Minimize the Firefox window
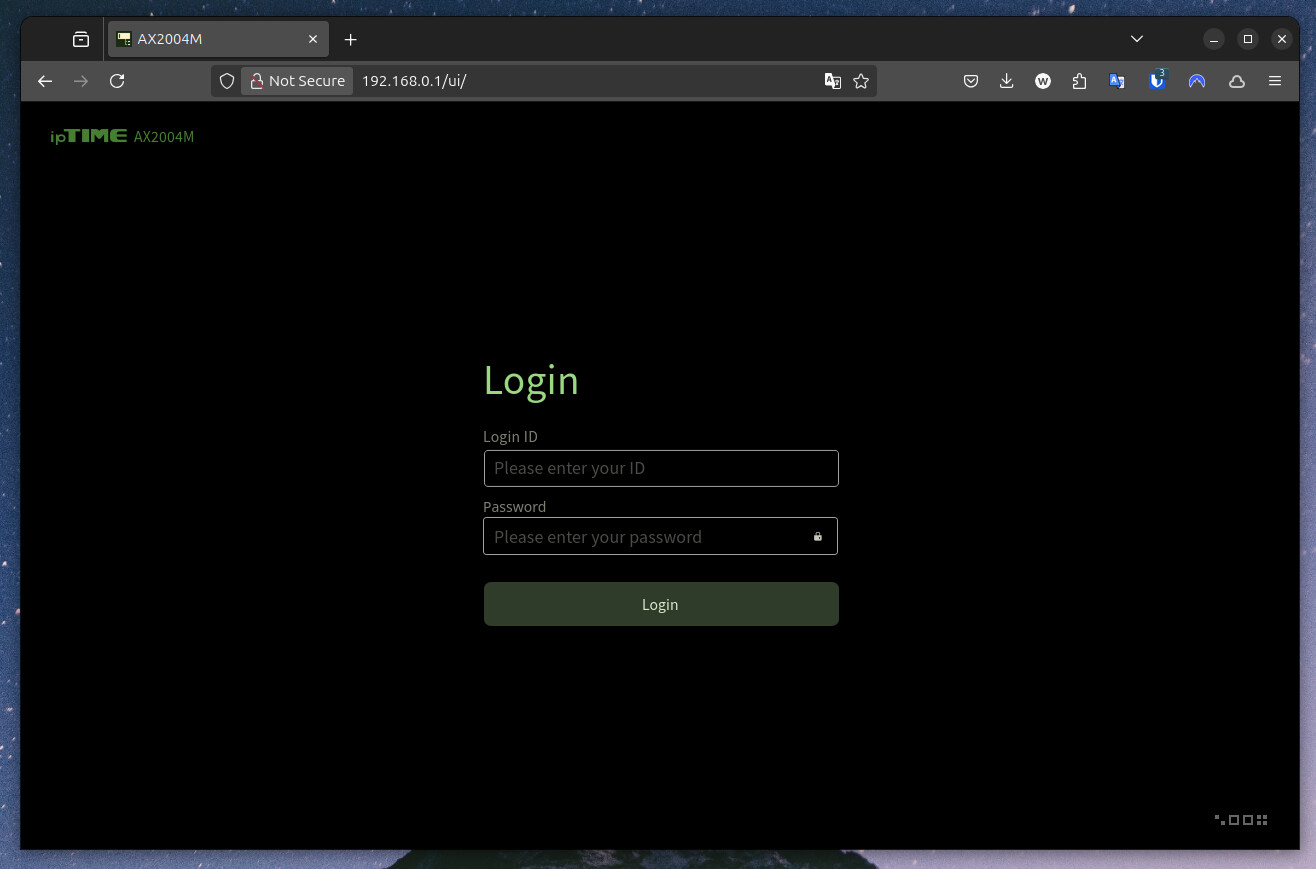 click(1214, 40)
